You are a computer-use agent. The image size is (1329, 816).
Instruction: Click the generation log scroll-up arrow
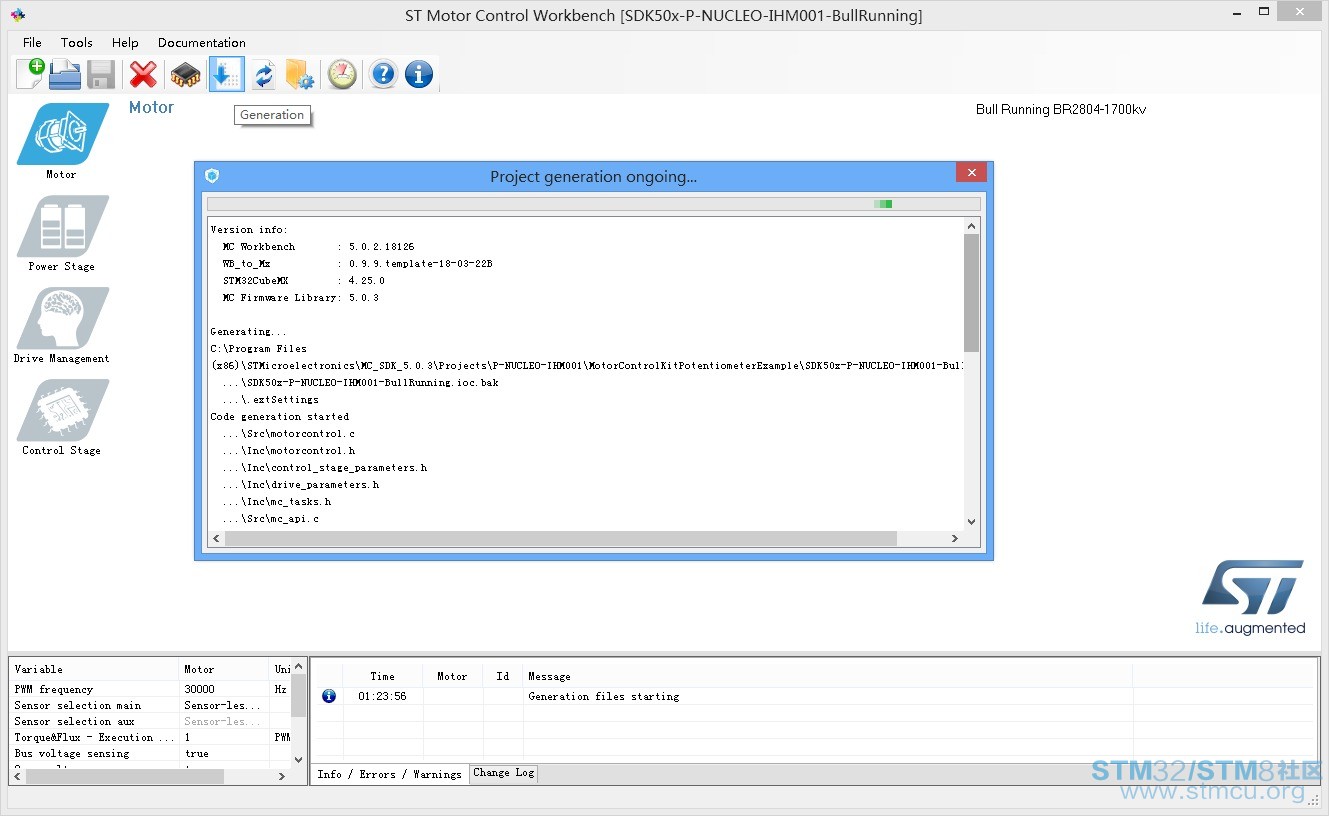coord(971,226)
